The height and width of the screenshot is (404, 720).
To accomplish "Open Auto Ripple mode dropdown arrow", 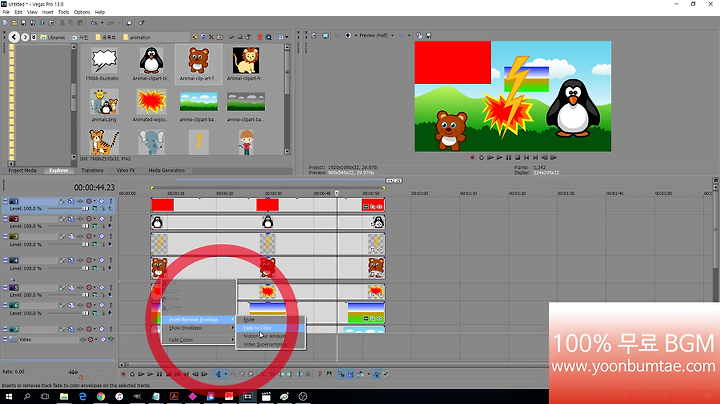I will (x=368, y=374).
